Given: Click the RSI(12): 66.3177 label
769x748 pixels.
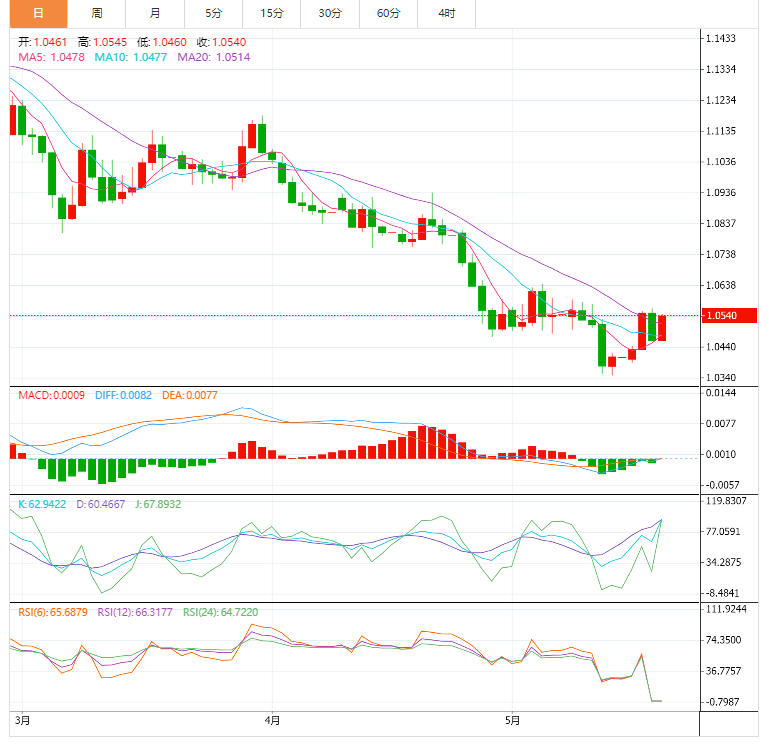Looking at the screenshot, I should click(135, 612).
